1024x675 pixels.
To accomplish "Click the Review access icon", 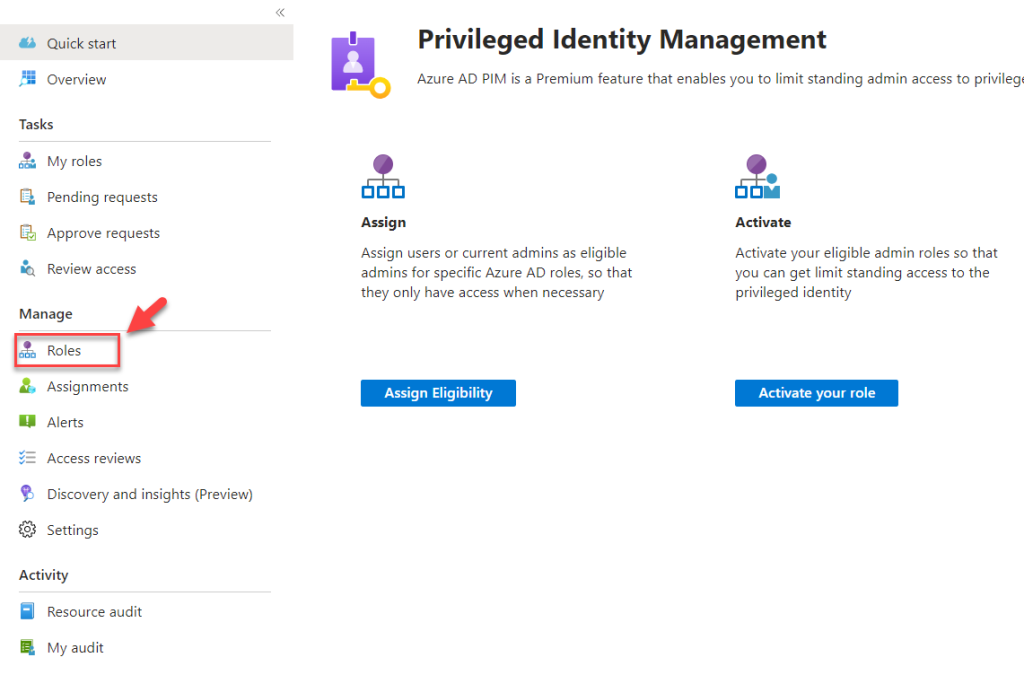I will (26, 268).
